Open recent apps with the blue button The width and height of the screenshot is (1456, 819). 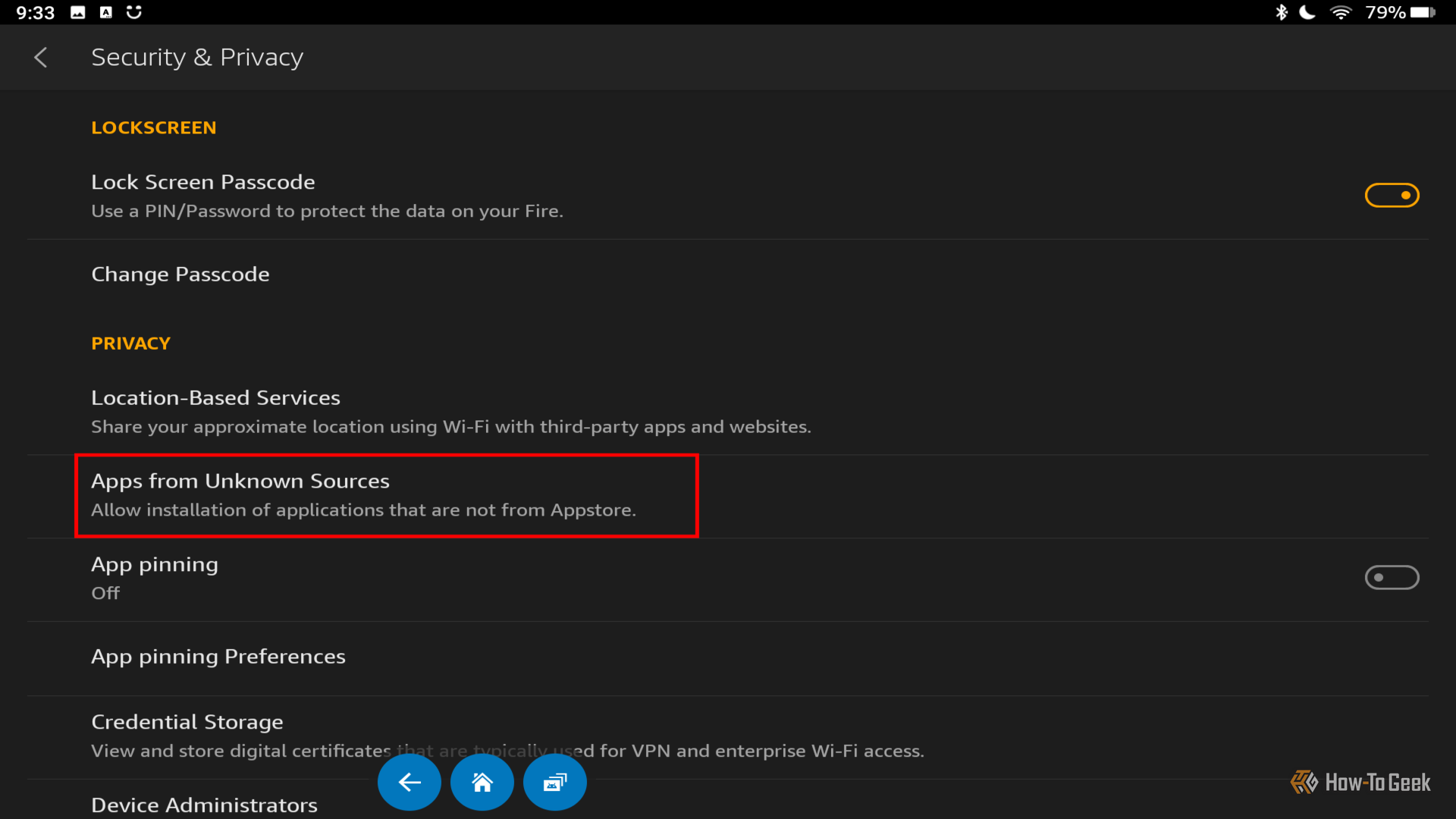555,782
